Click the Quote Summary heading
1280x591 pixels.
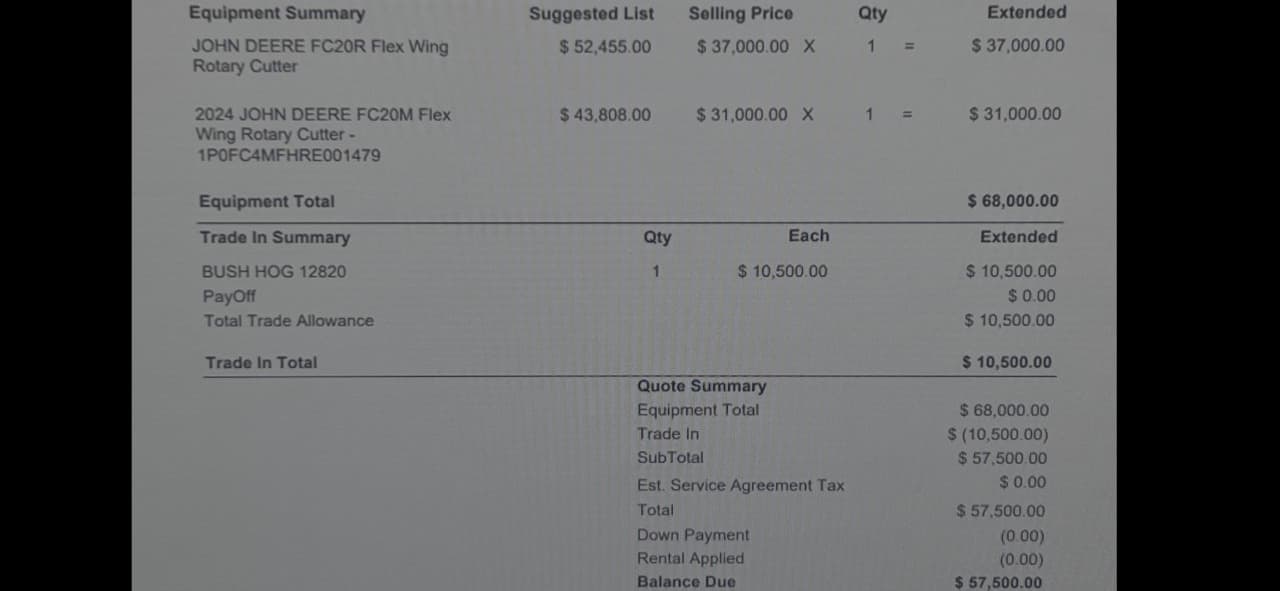tap(702, 386)
